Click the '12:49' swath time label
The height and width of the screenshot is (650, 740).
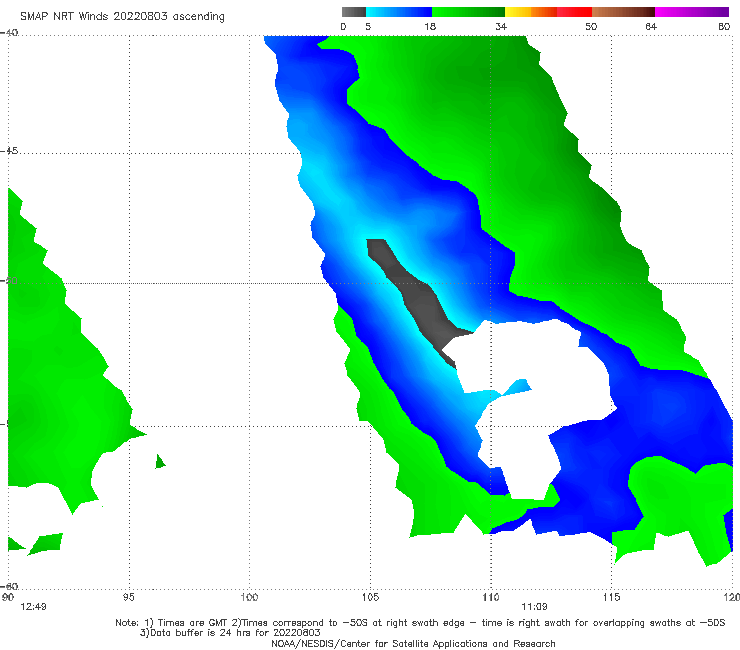[x=34, y=607]
